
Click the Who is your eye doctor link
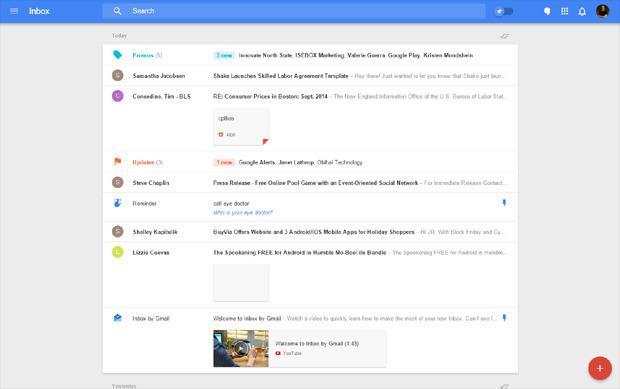tap(243, 213)
